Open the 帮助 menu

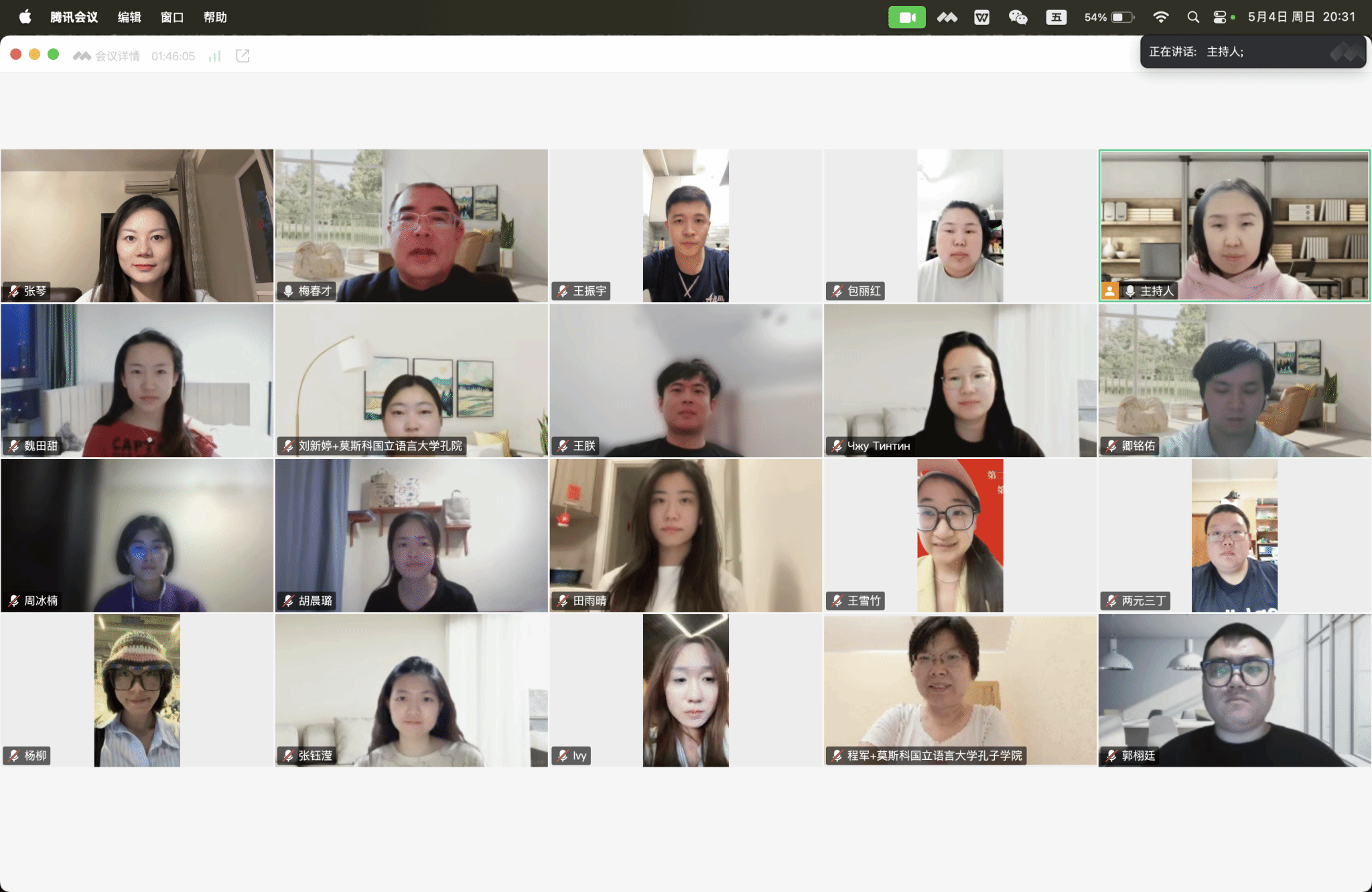pyautogui.click(x=215, y=17)
